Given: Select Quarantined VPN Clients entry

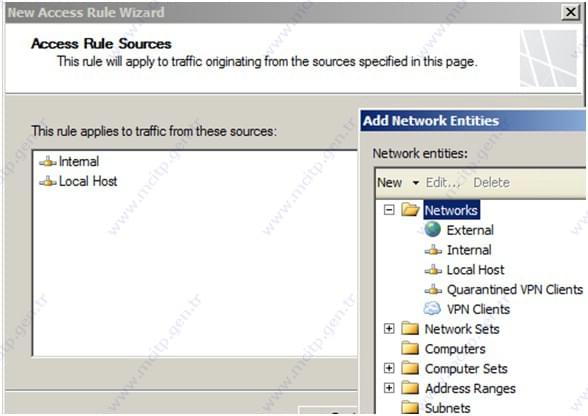Looking at the screenshot, I should tap(514, 290).
